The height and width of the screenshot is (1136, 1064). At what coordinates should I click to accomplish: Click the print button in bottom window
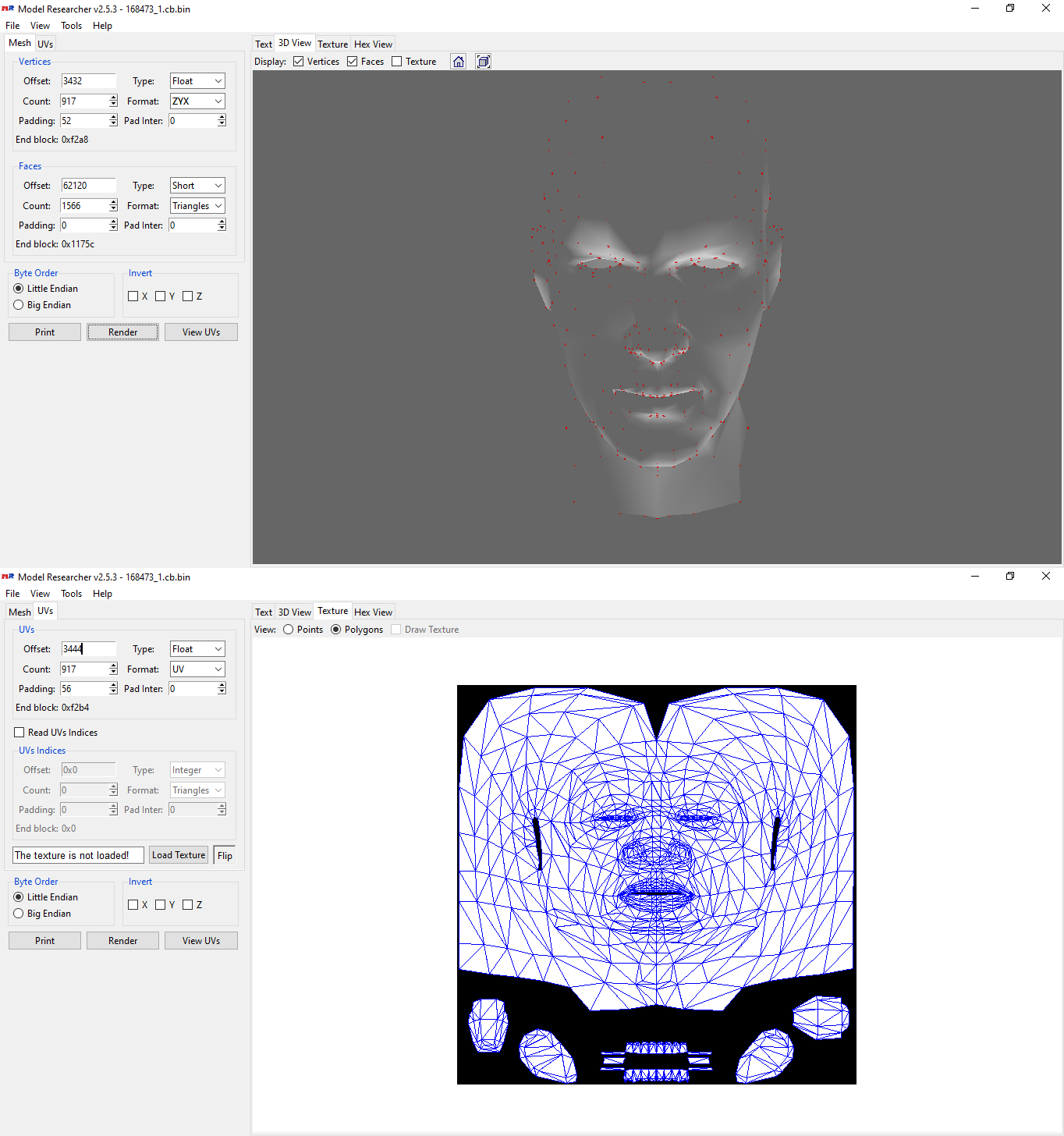(x=44, y=941)
